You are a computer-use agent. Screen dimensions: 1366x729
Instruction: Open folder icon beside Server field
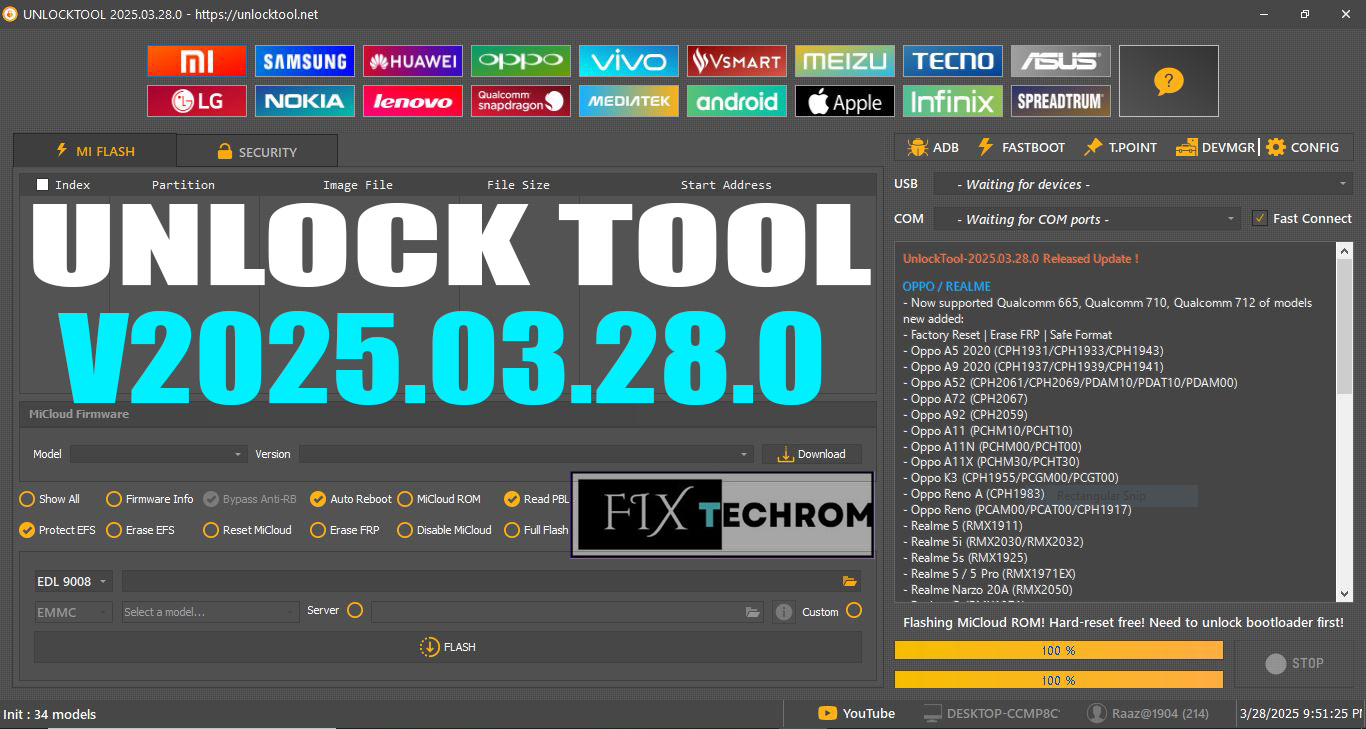point(753,612)
